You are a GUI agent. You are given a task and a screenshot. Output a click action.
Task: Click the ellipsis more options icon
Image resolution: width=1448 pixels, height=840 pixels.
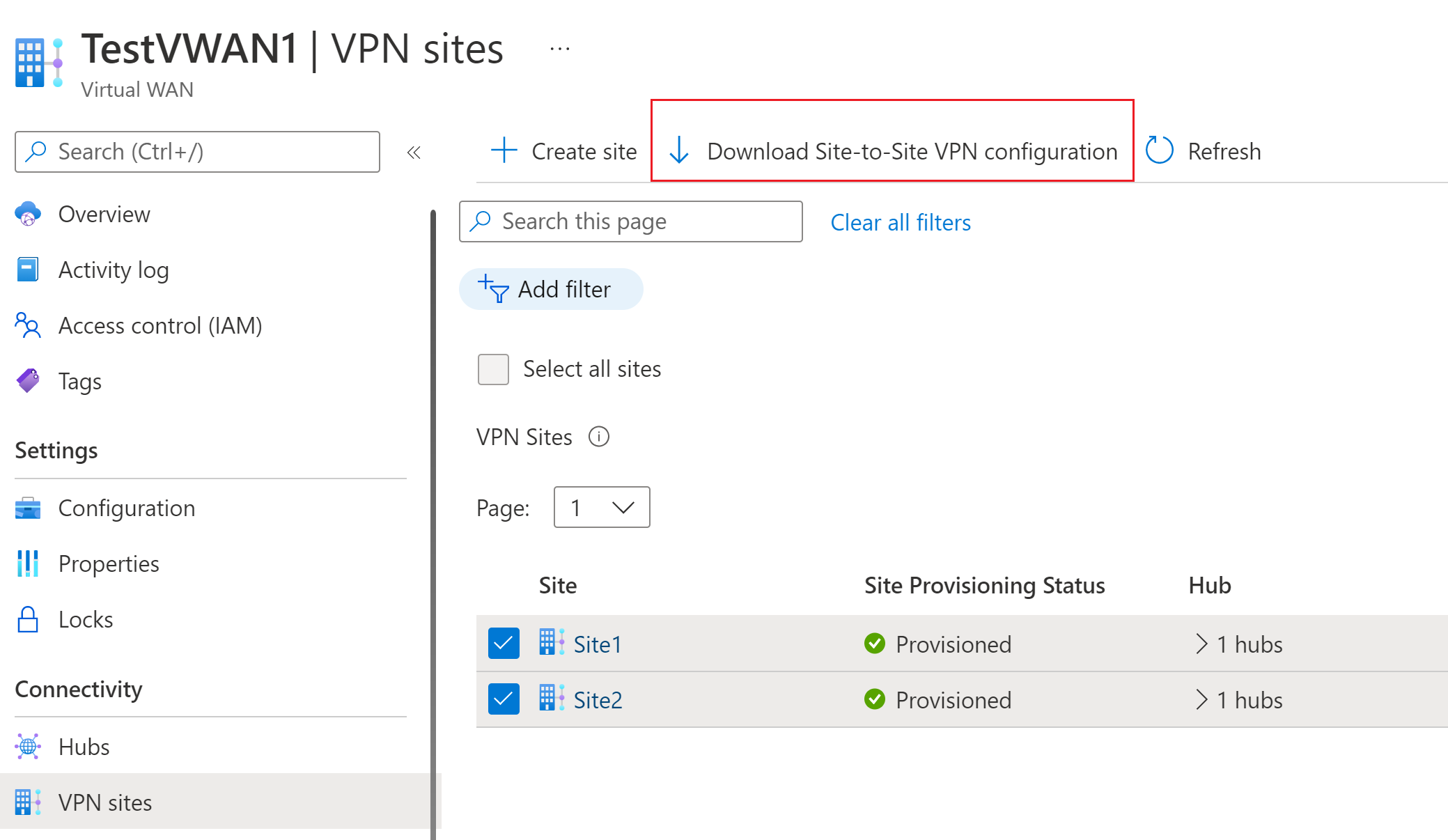559,49
